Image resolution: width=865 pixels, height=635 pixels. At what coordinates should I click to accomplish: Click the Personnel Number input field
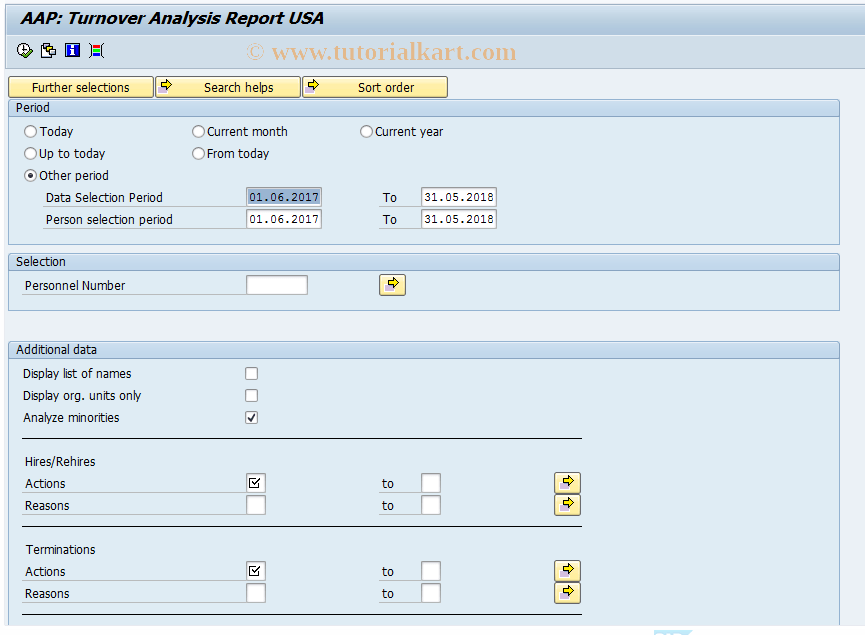pyautogui.click(x=277, y=284)
